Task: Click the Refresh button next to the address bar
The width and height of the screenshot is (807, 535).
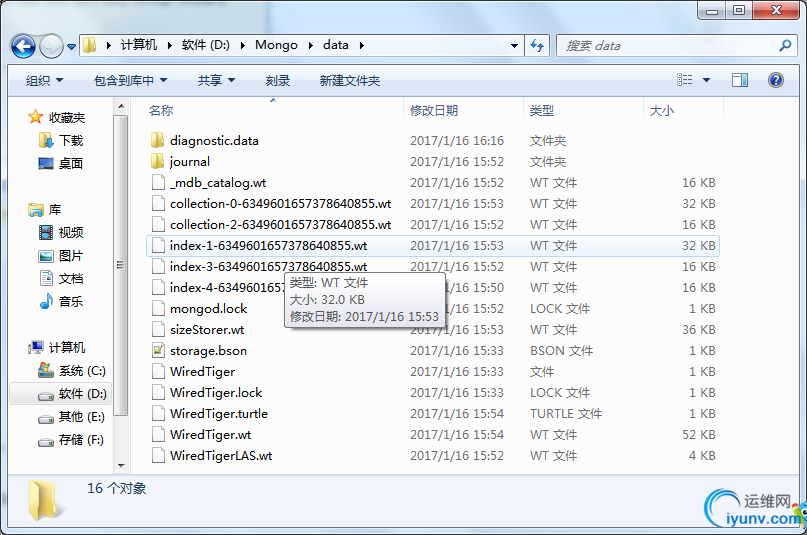Action: pos(537,46)
